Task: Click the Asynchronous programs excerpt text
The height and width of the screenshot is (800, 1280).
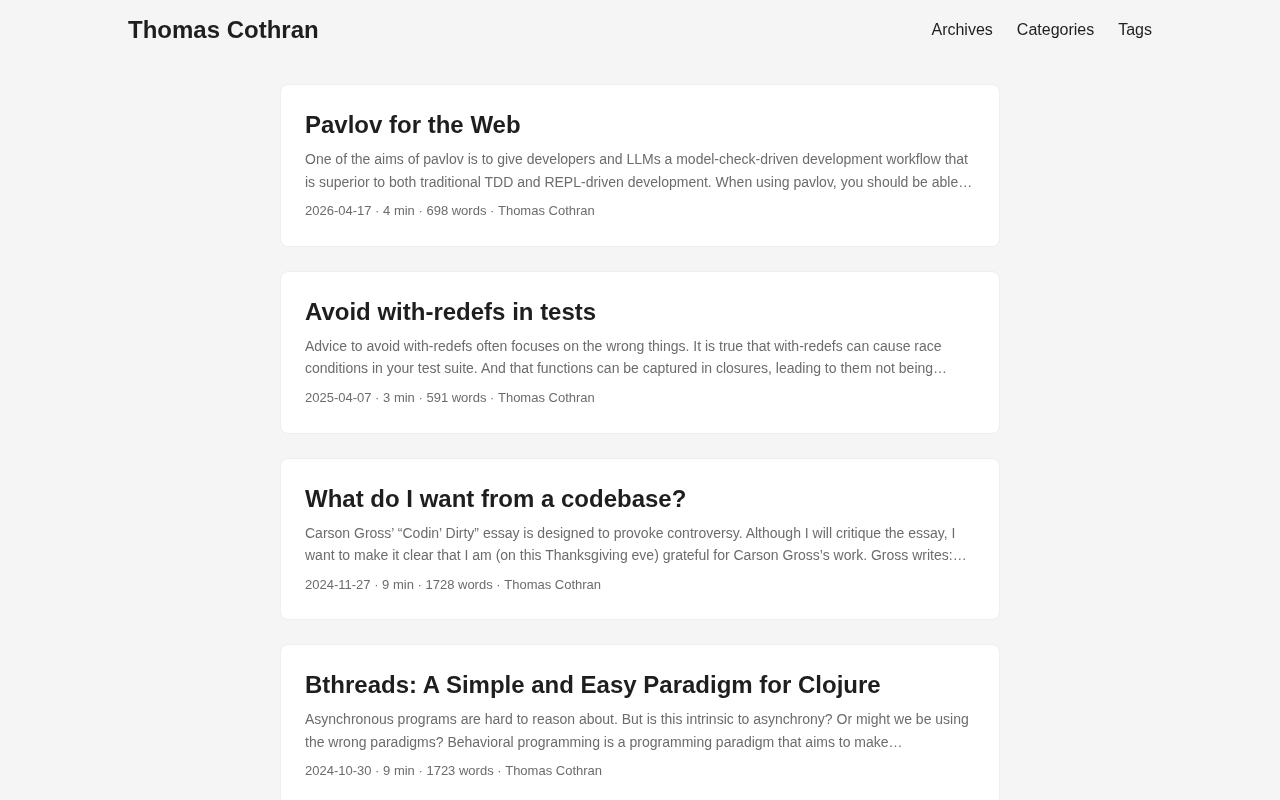Action: pyautogui.click(x=637, y=731)
